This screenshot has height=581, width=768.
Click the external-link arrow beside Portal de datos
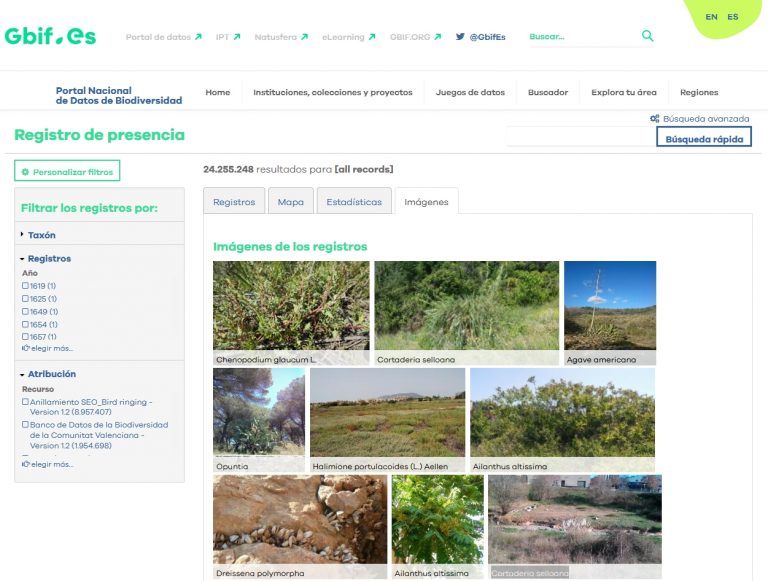click(x=198, y=37)
